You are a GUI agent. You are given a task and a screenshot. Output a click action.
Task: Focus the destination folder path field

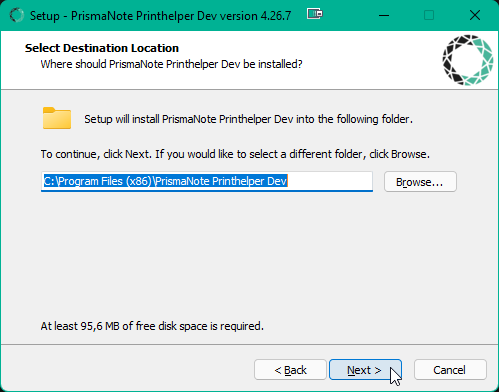(207, 181)
